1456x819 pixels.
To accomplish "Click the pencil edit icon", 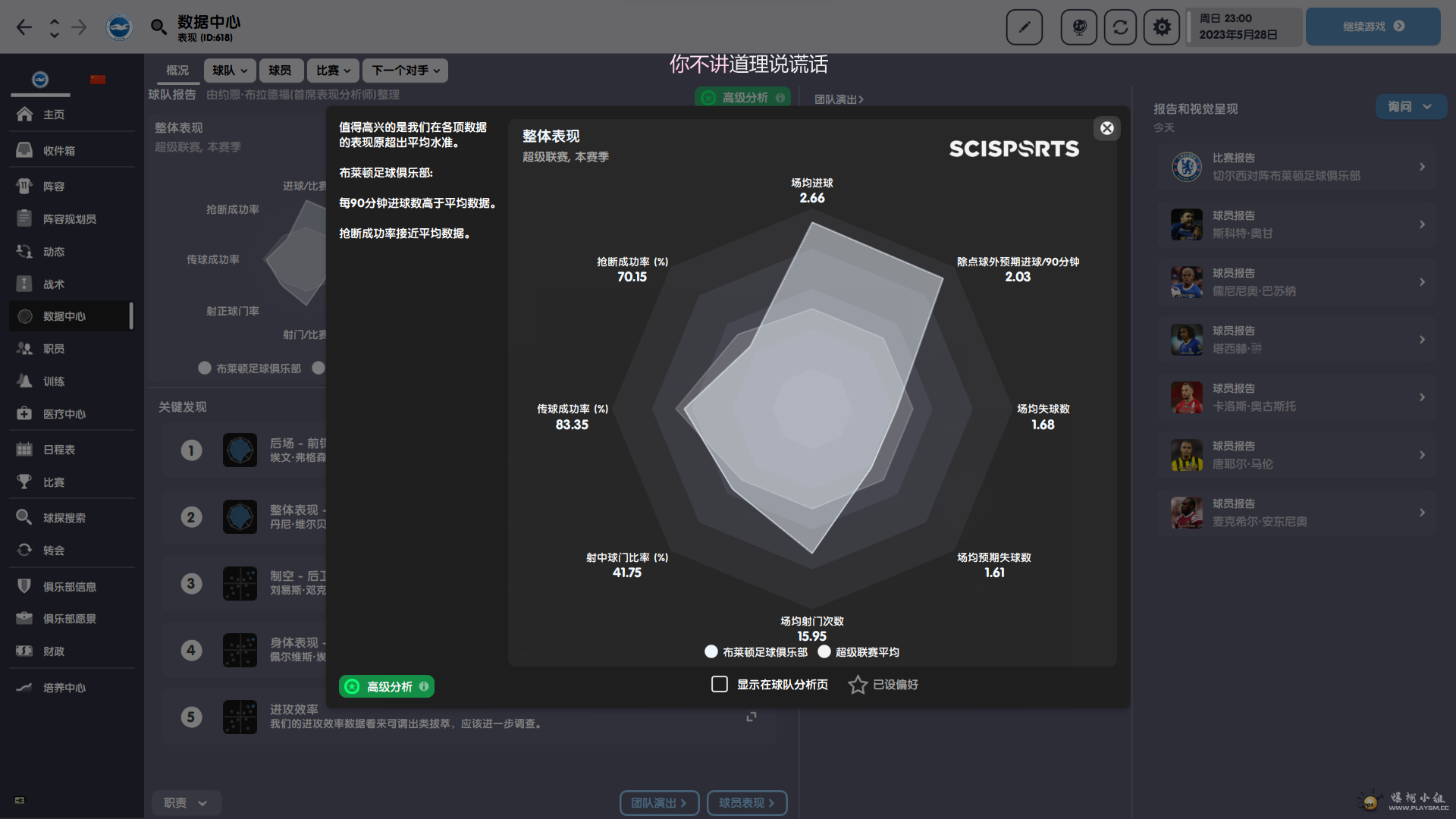I will (1024, 27).
